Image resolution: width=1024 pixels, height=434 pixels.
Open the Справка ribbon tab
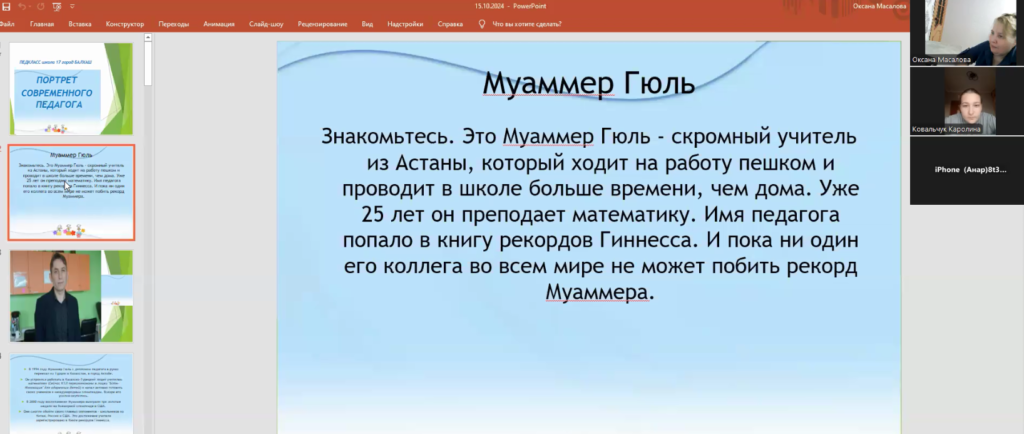click(451, 24)
